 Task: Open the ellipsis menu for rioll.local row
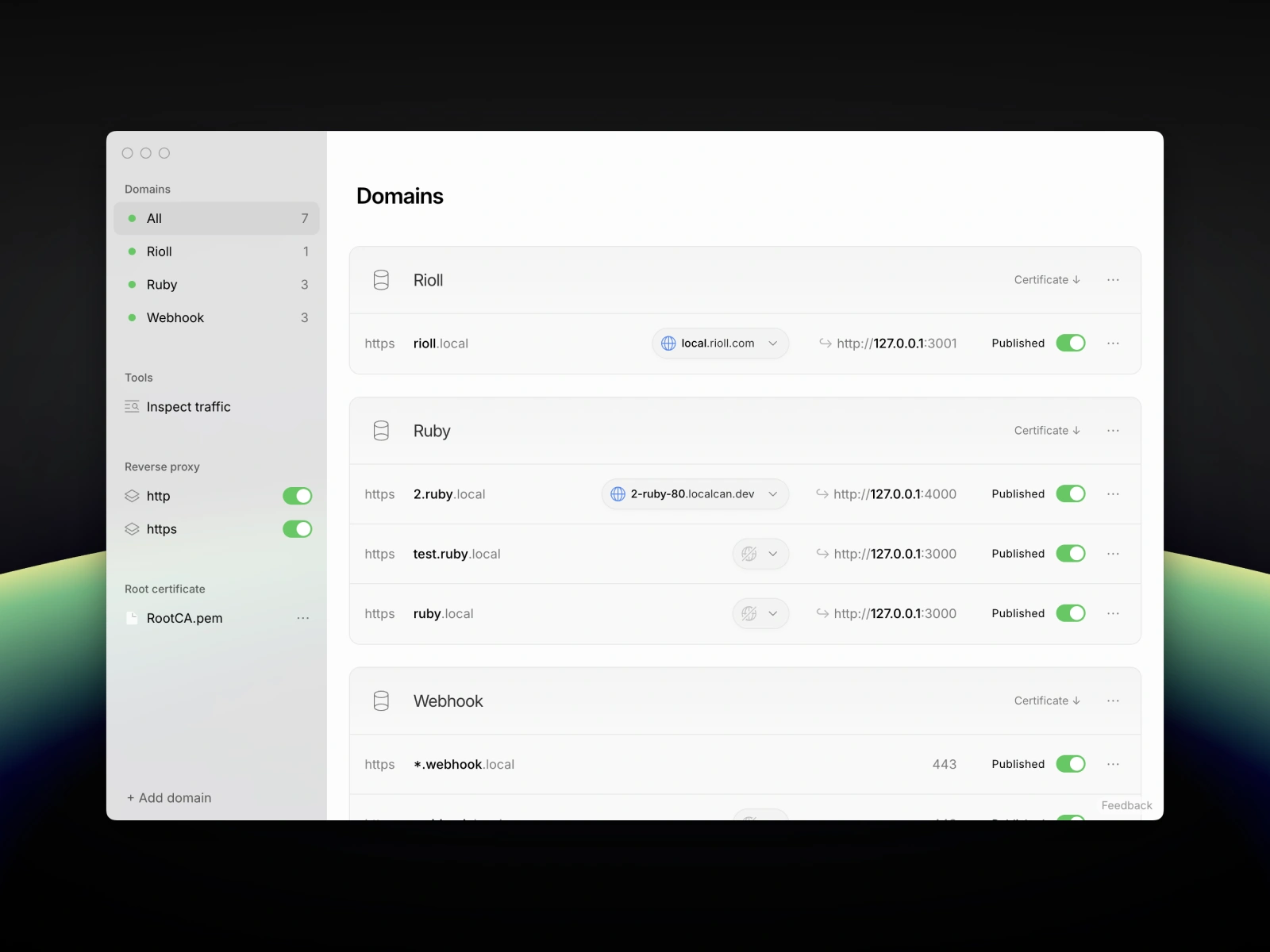click(x=1113, y=344)
